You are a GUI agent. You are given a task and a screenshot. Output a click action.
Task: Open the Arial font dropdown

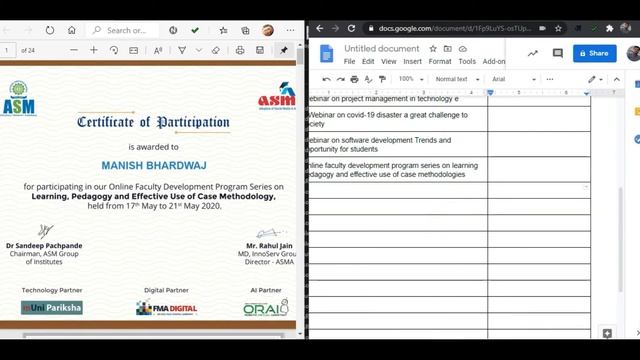point(514,79)
